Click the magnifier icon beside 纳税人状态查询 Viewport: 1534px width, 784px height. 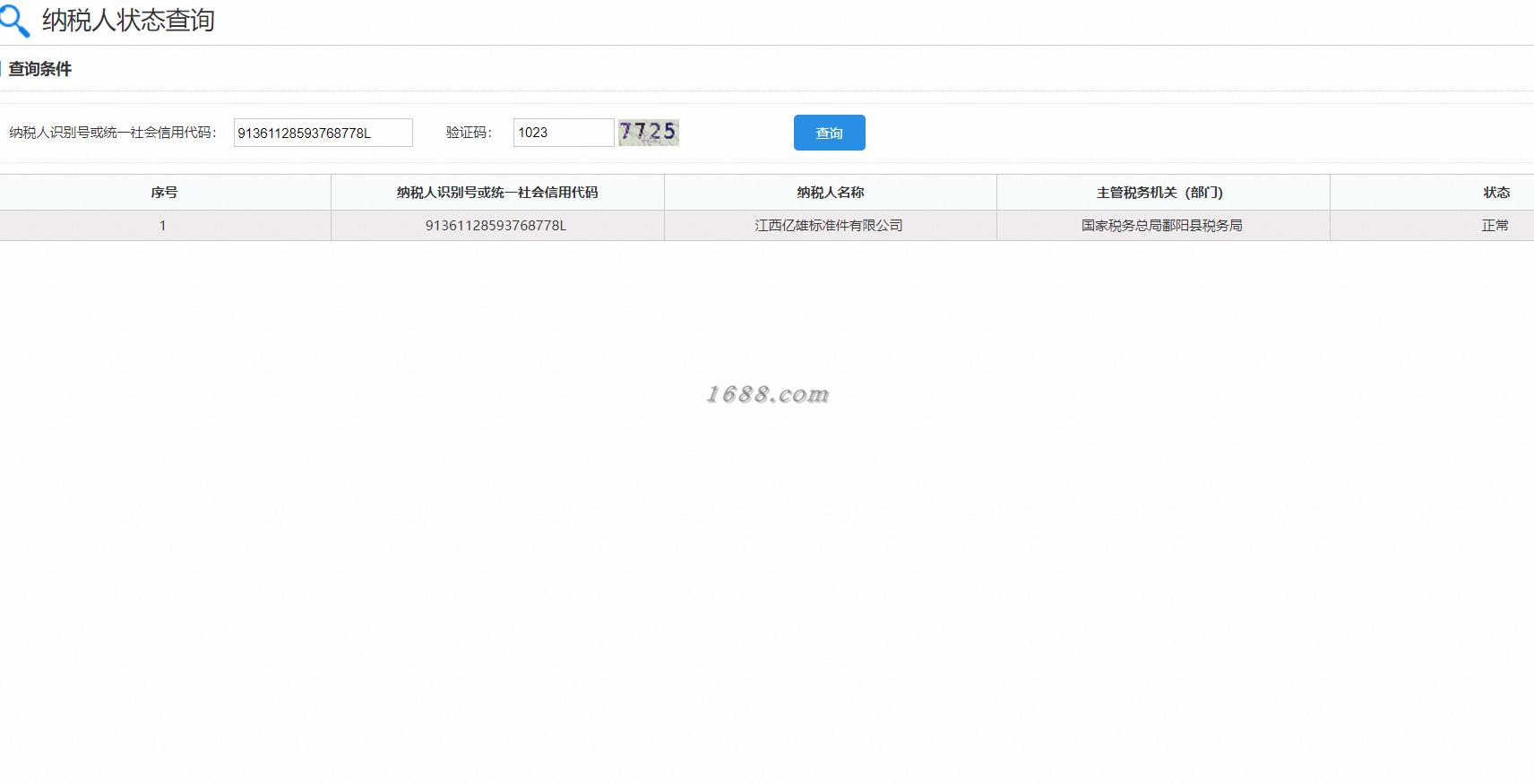(x=14, y=21)
